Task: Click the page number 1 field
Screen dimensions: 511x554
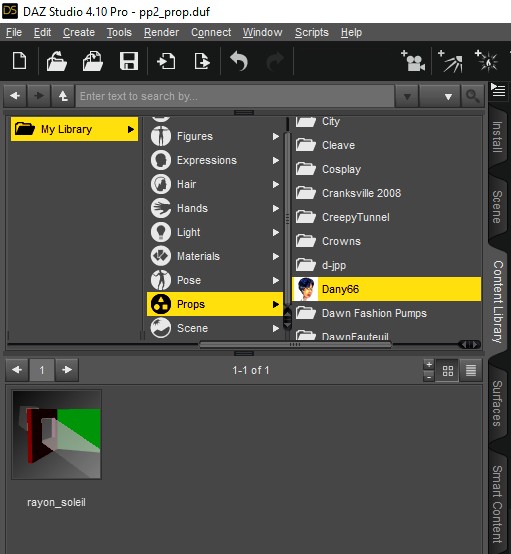Action: coord(42,370)
